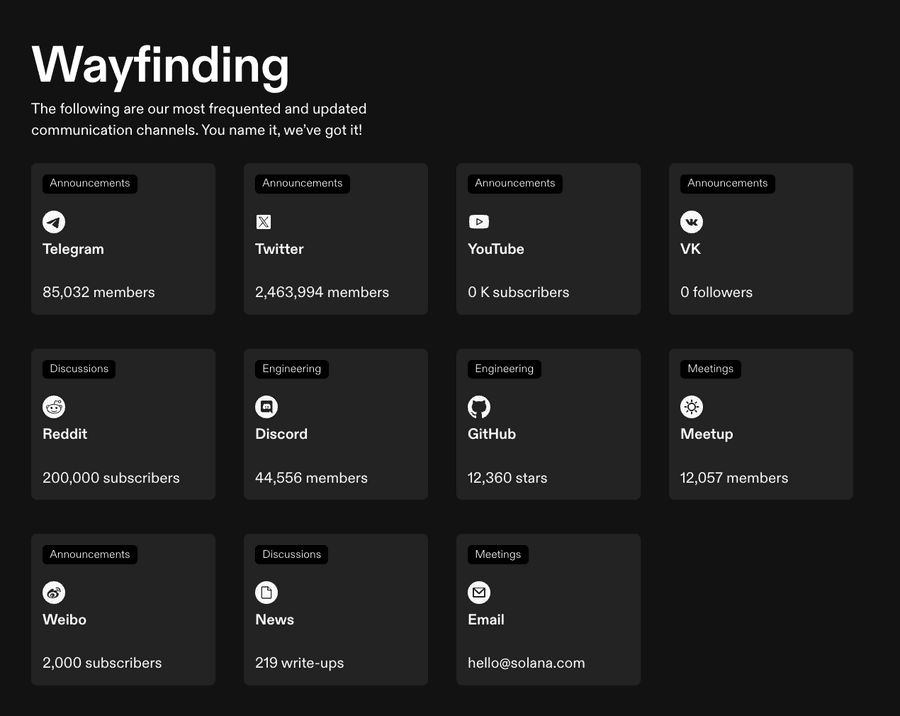This screenshot has height=716, width=900.
Task: Click the Reddit alien icon
Action: coord(54,407)
